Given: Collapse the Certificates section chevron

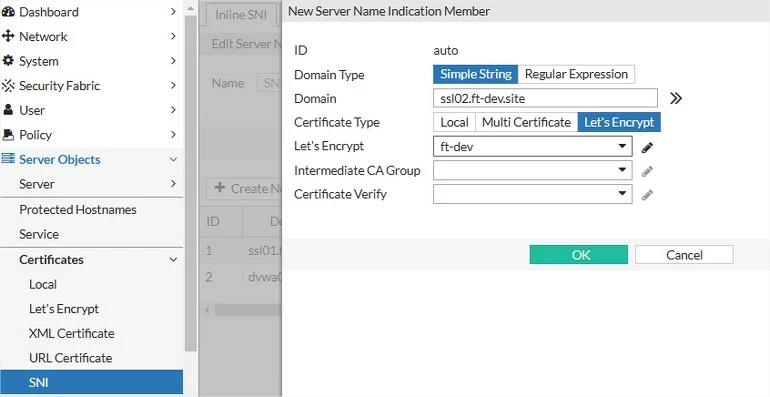Looking at the screenshot, I should point(173,259).
